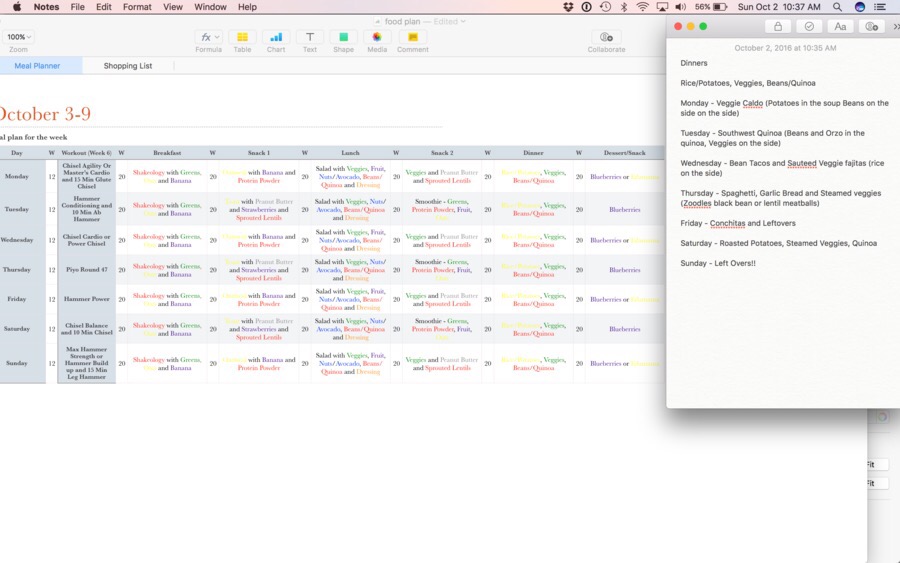Screen dimensions: 900x563
Task: Open the Media browser icon
Action: pyautogui.click(x=377, y=37)
